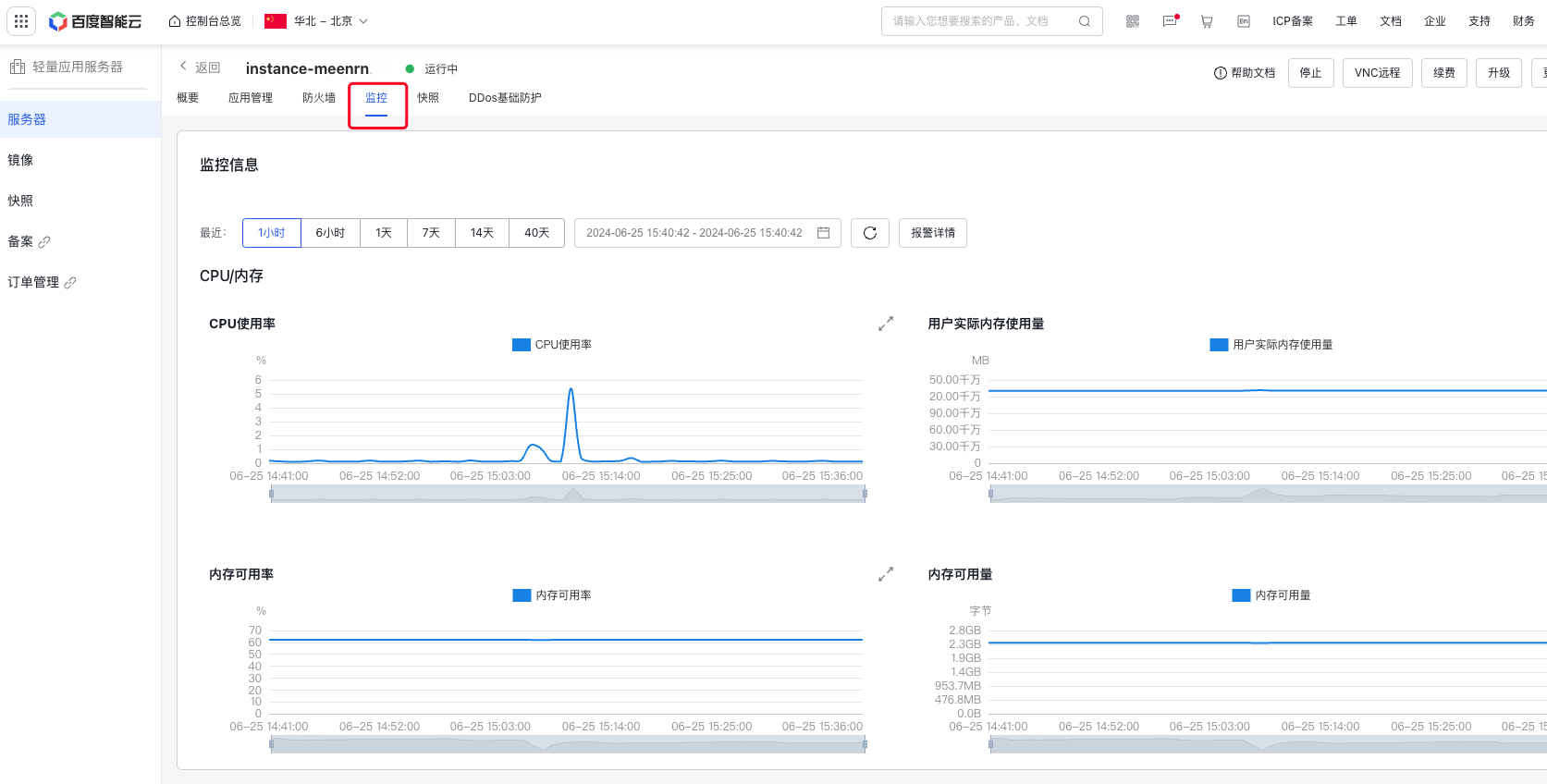Click the back arrow next to 返回
This screenshot has width=1547, height=784.
[x=183, y=67]
